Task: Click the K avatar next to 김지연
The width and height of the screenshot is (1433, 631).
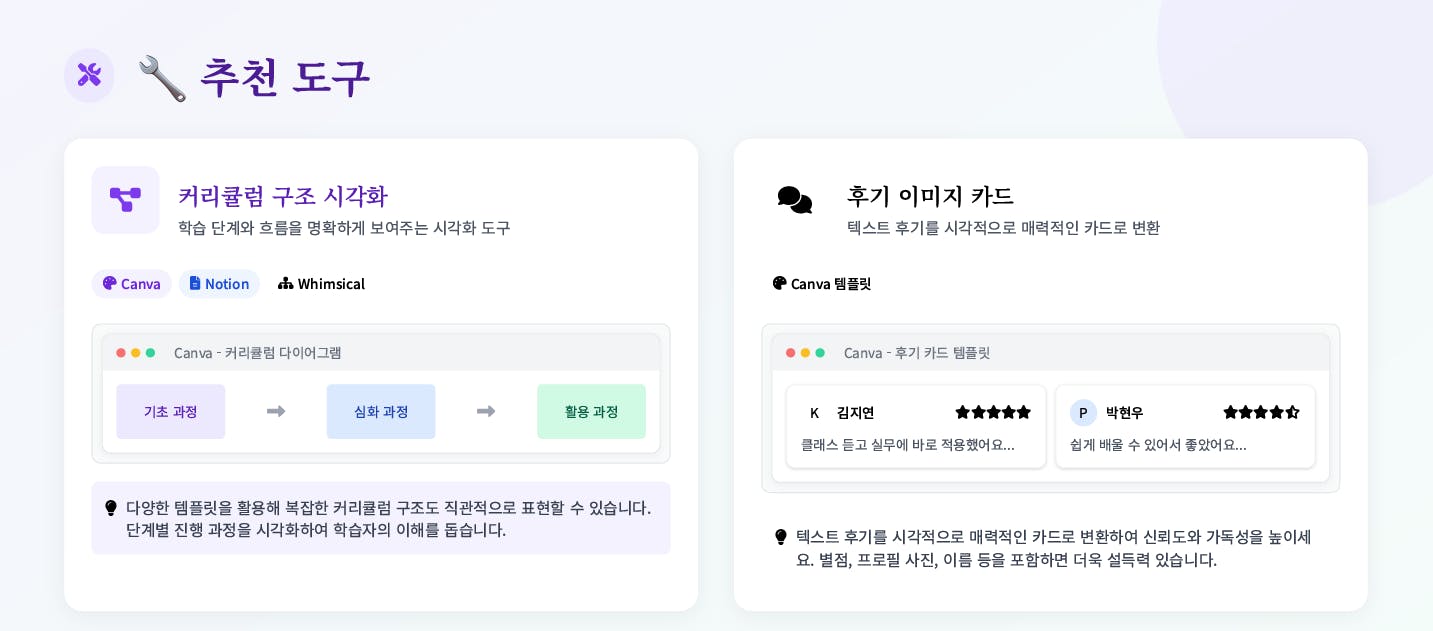Action: click(814, 413)
